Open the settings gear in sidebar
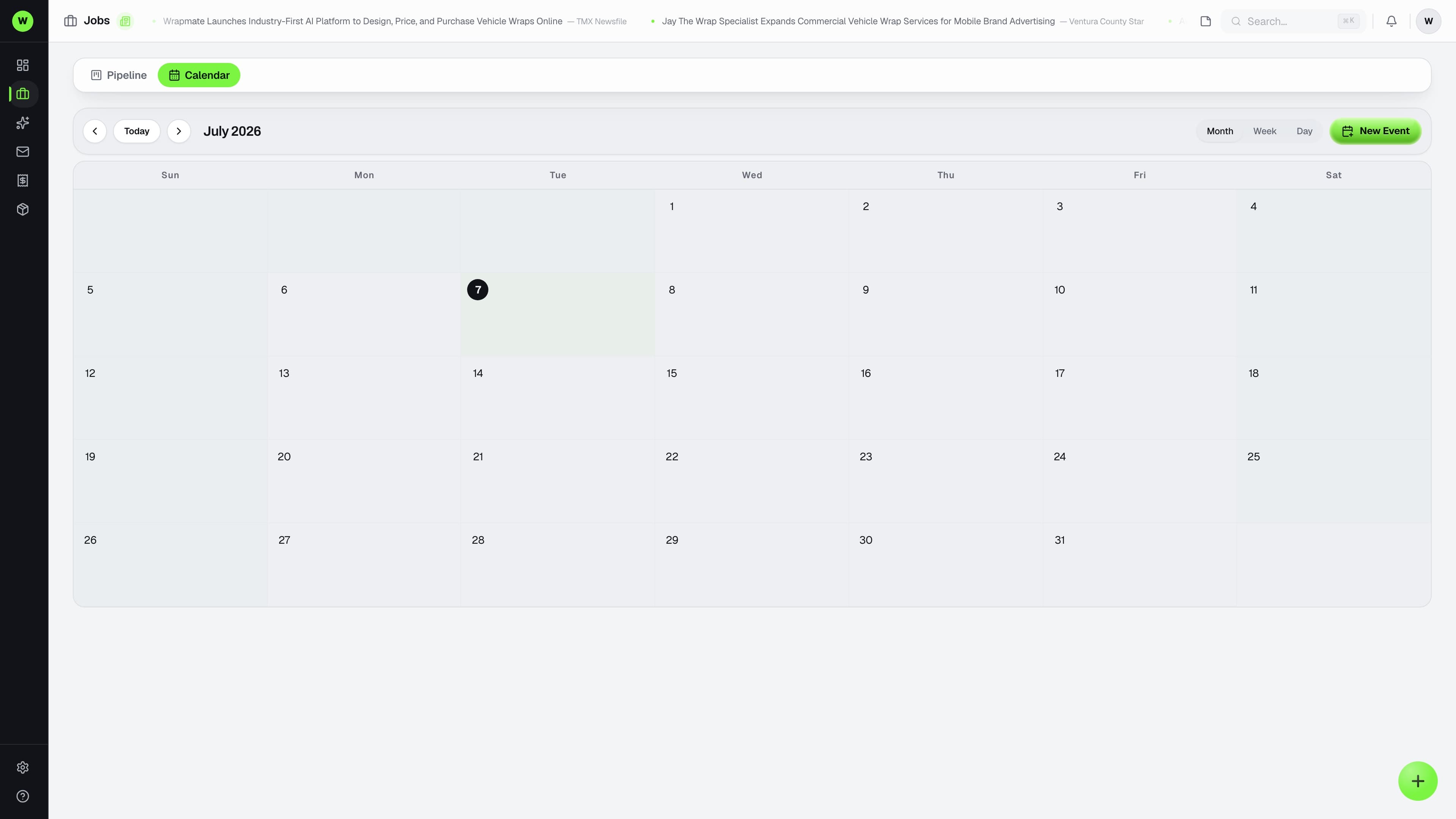The width and height of the screenshot is (1456, 819). [23, 767]
